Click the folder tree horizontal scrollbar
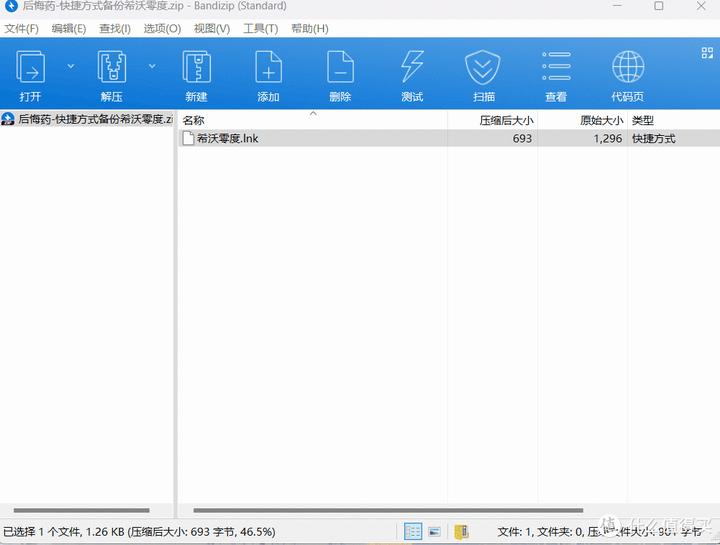 [82, 510]
